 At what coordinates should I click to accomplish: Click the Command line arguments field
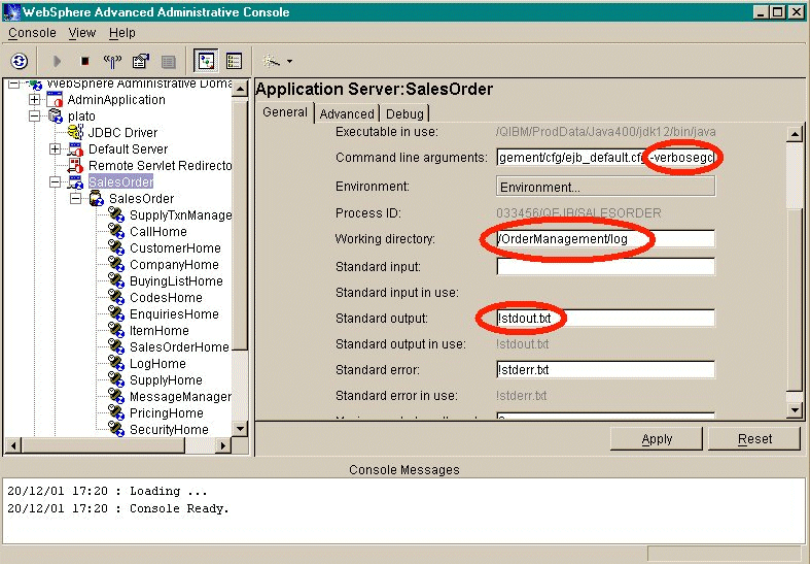point(605,157)
